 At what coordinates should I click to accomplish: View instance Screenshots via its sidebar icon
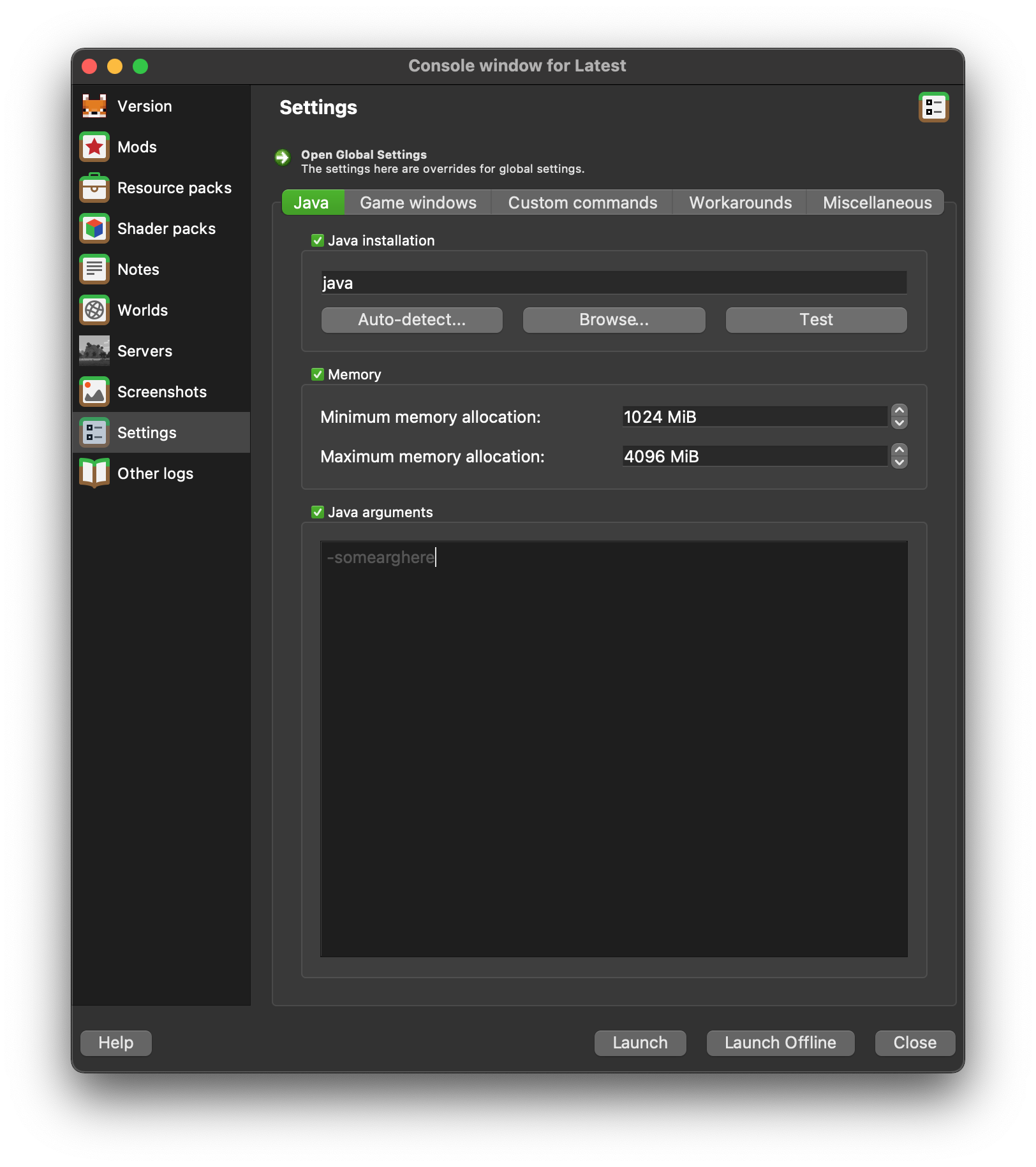[94, 392]
